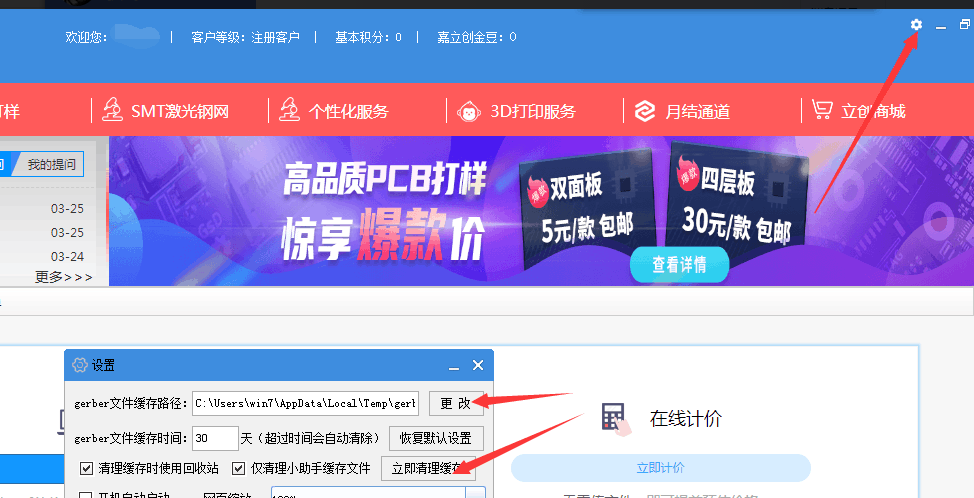Expand the 更多>>> news list

63,277
